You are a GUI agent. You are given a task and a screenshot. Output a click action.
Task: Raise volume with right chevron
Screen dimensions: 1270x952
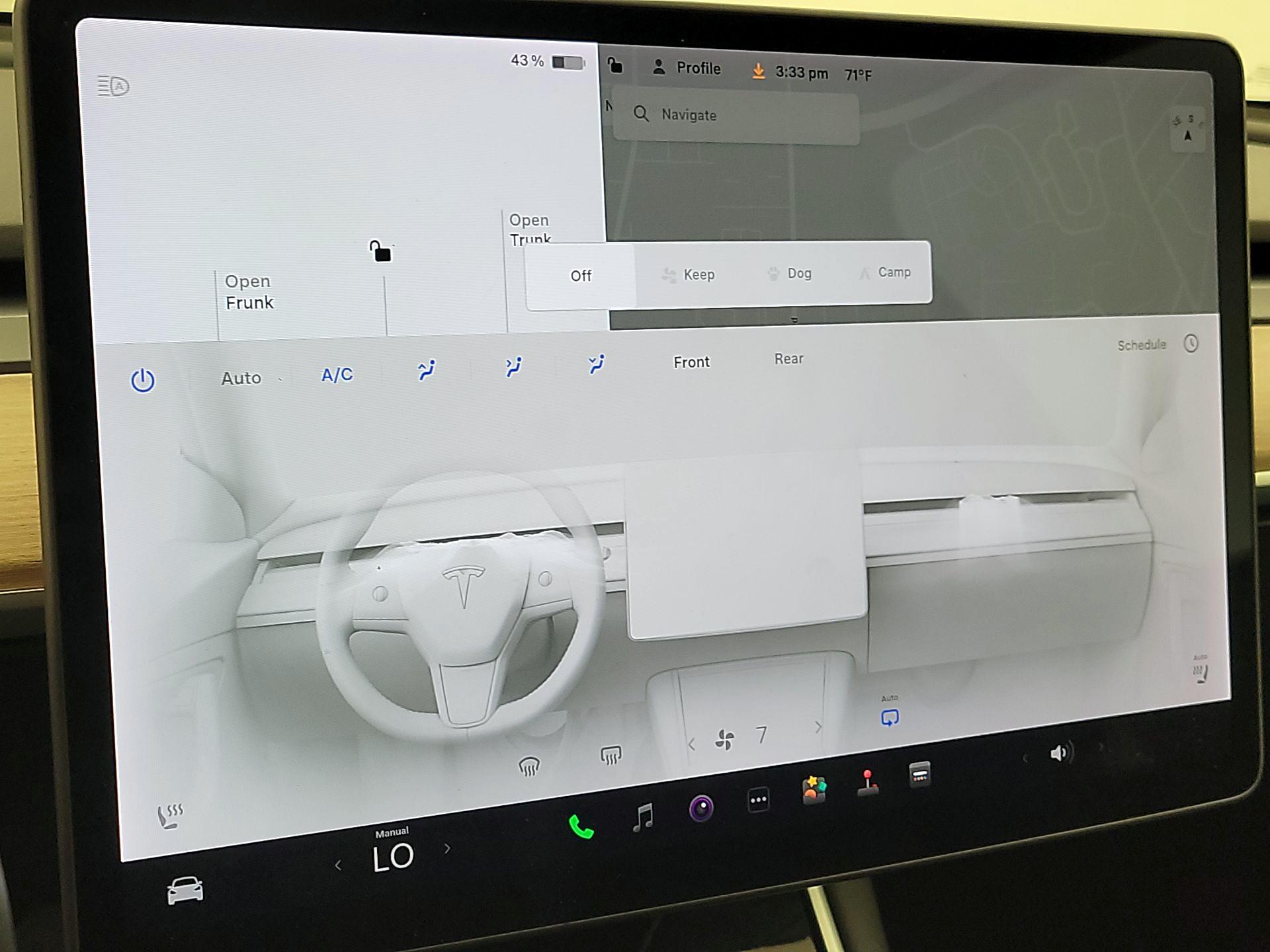1101,747
